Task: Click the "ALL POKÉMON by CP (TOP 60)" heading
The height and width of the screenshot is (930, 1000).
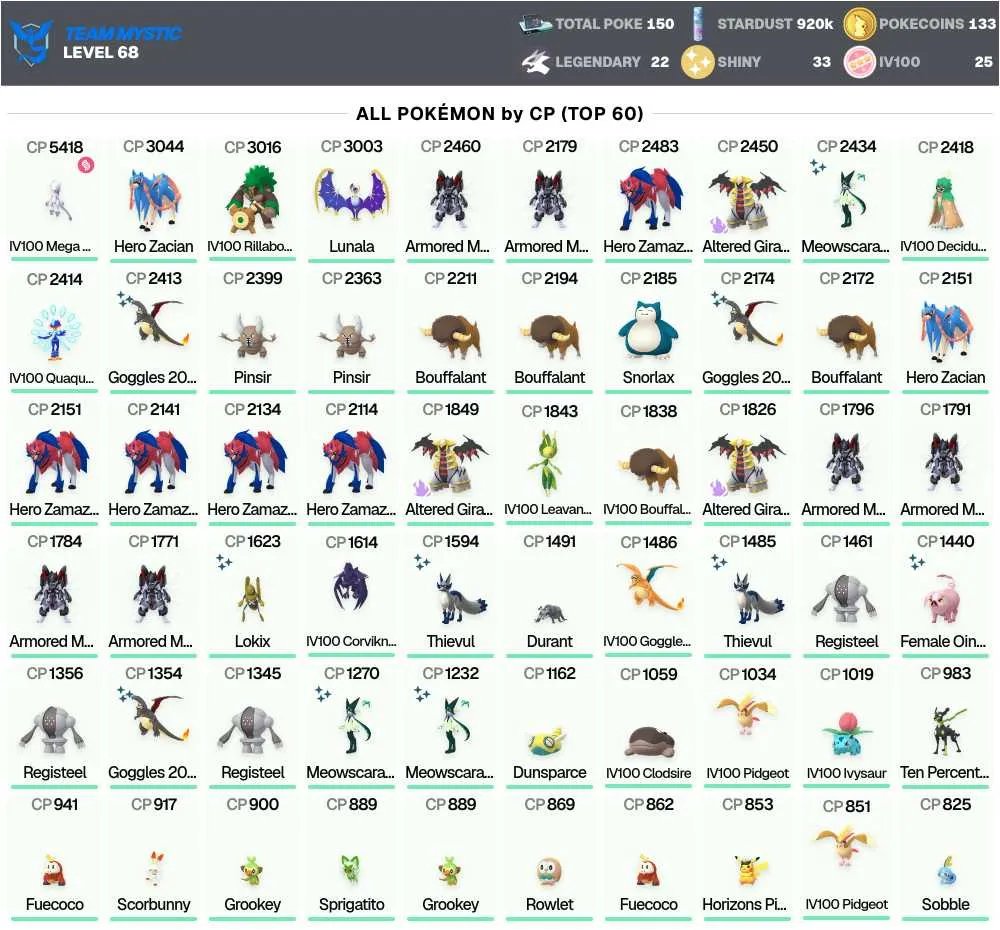Action: click(x=499, y=114)
